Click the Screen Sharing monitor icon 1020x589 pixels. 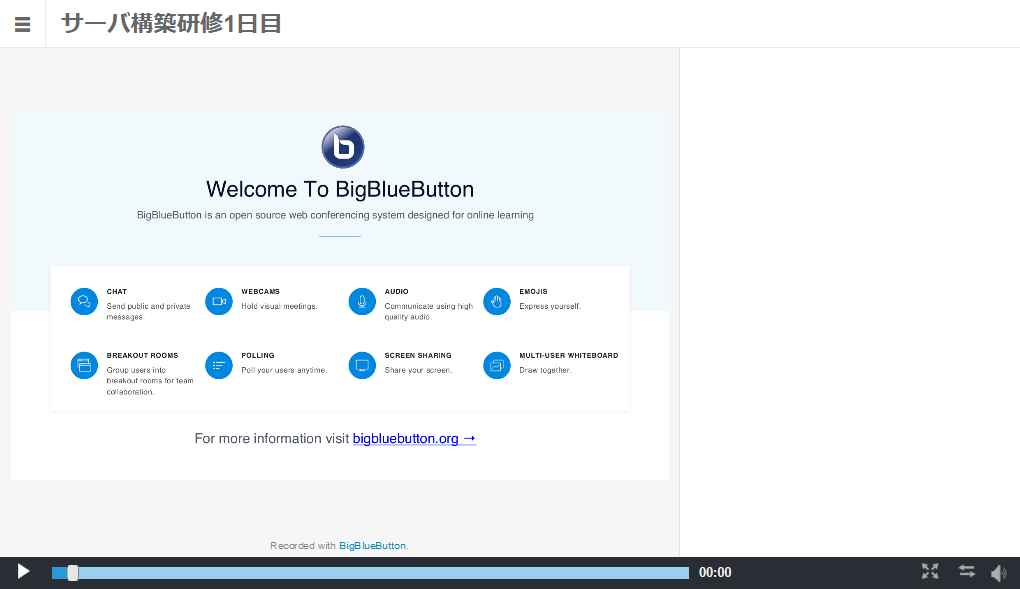pyautogui.click(x=362, y=365)
